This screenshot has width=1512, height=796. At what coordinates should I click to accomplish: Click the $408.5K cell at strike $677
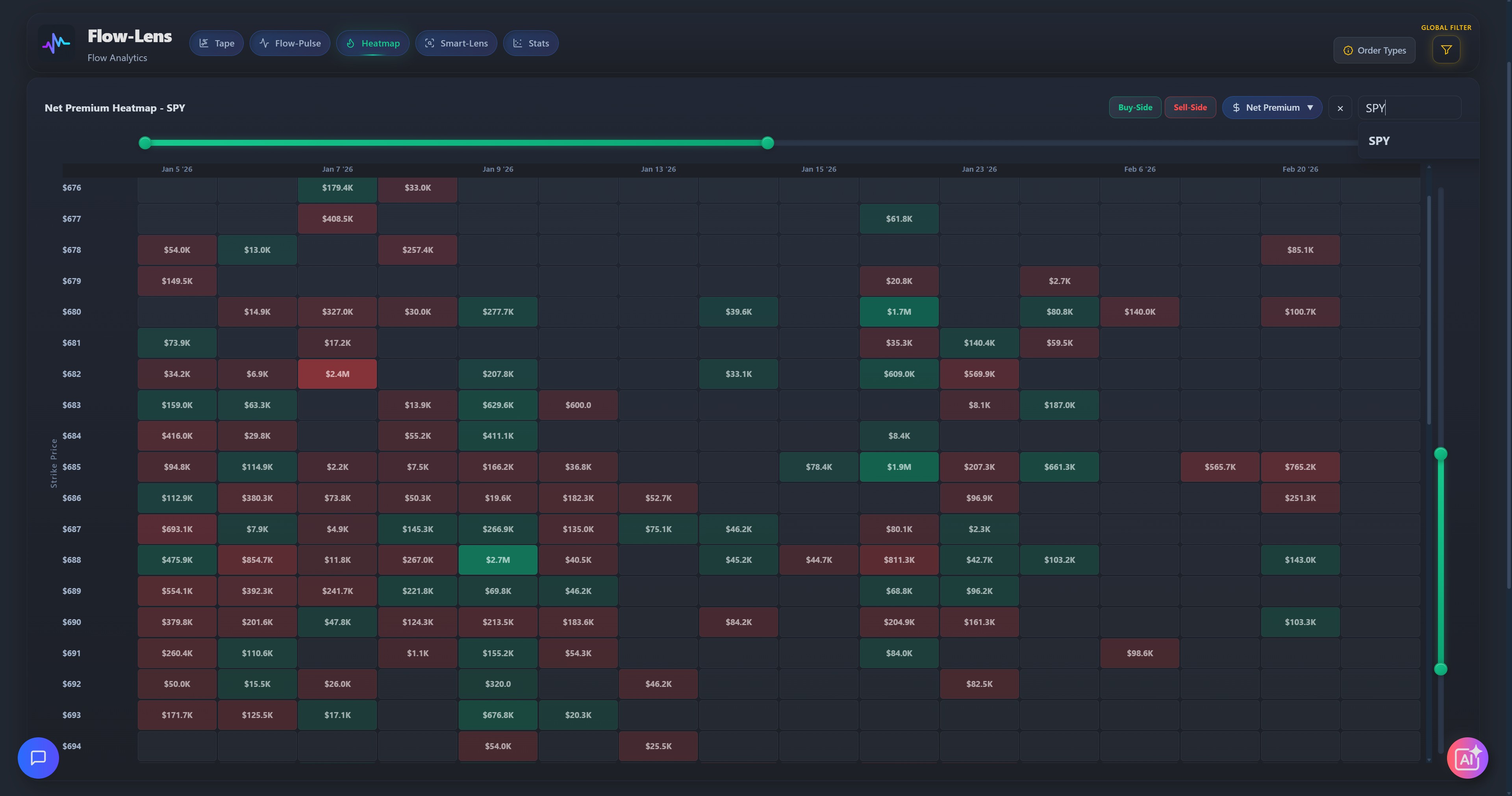point(337,219)
